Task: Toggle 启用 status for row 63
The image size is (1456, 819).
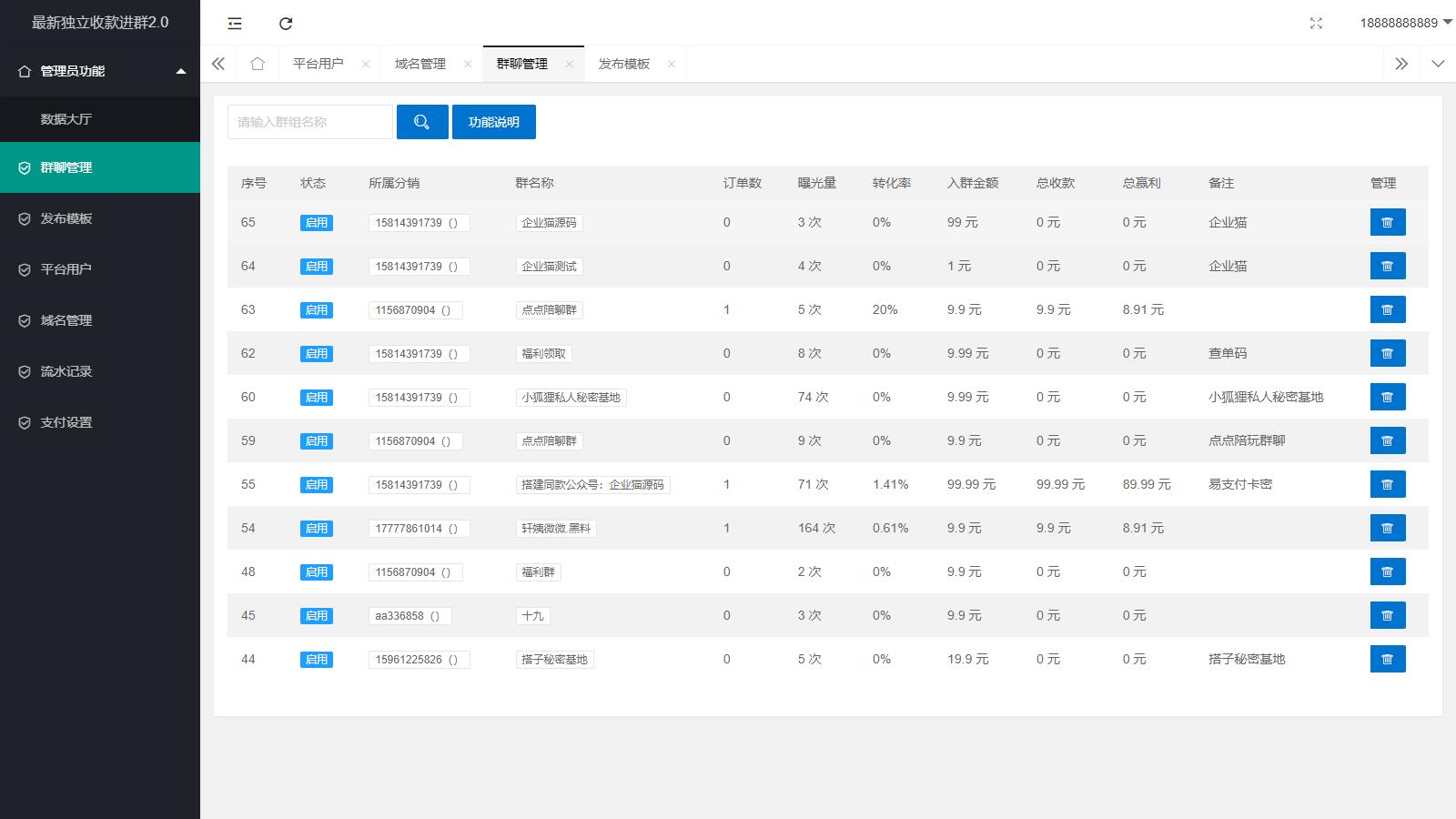Action: pos(317,310)
